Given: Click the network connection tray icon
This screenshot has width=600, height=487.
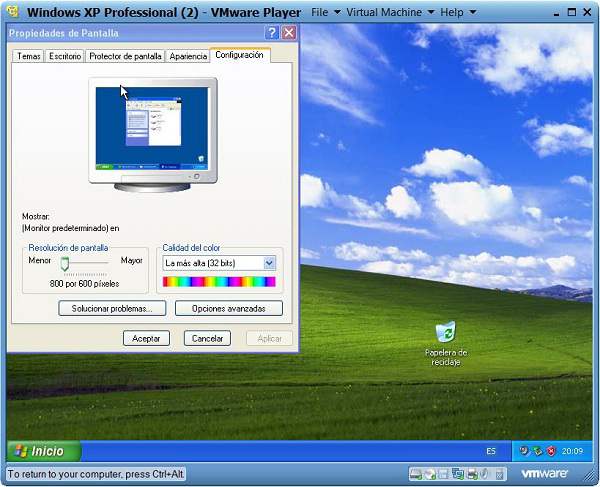Looking at the screenshot, I should click(x=538, y=451).
